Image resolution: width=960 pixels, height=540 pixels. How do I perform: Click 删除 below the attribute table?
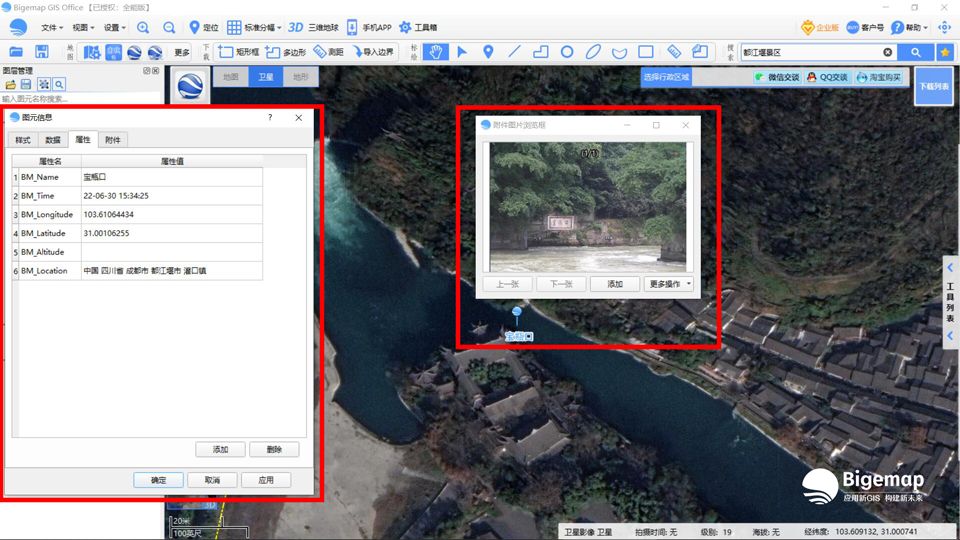[274, 449]
